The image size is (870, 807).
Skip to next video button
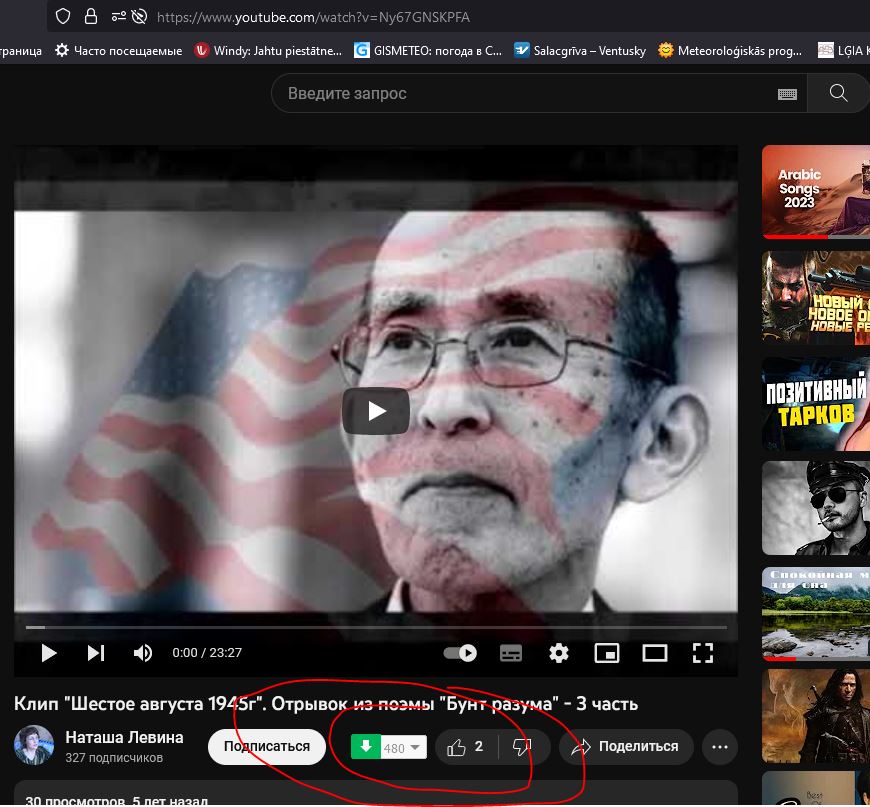(x=95, y=653)
